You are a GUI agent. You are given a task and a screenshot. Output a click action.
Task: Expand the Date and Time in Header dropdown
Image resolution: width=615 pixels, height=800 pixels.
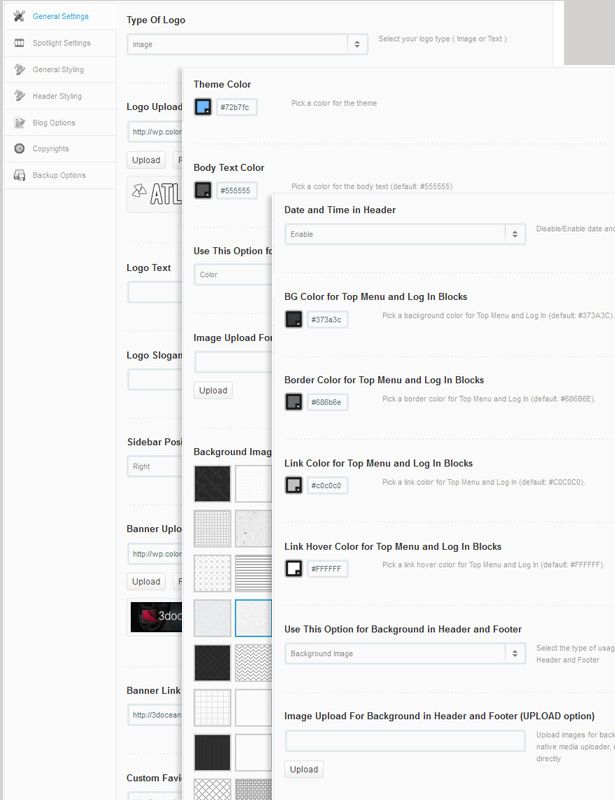tap(404, 233)
